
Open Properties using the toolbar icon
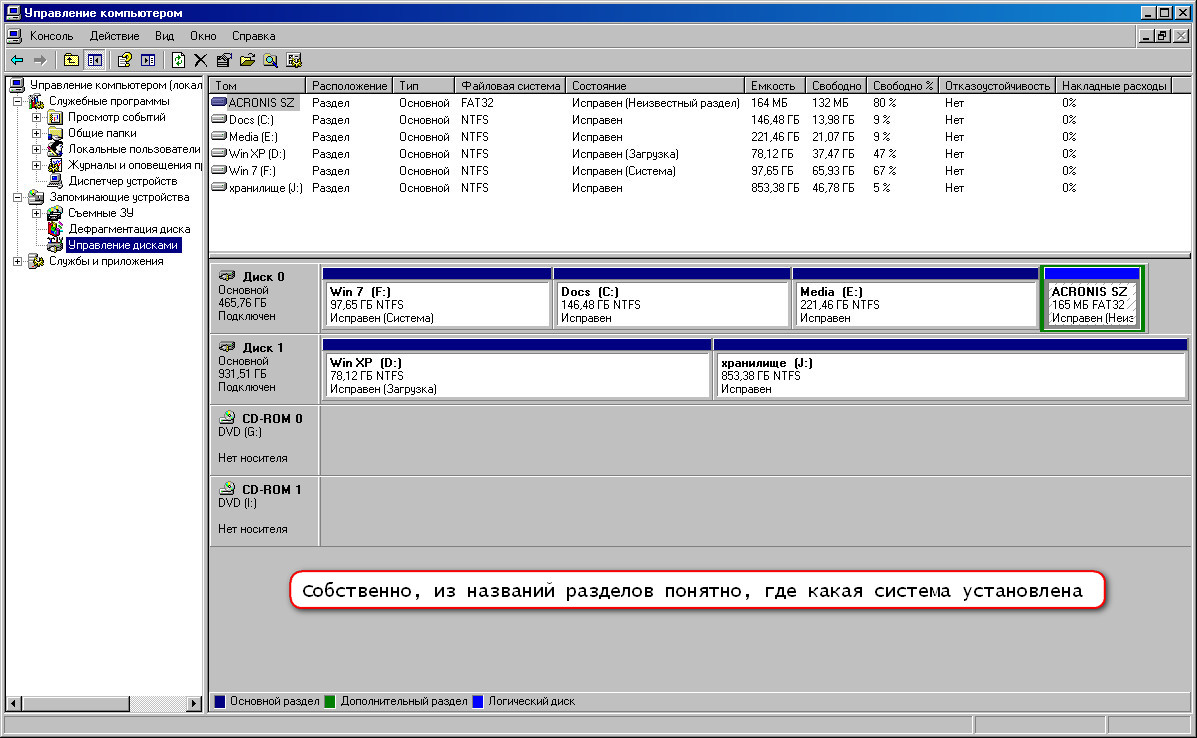click(224, 60)
